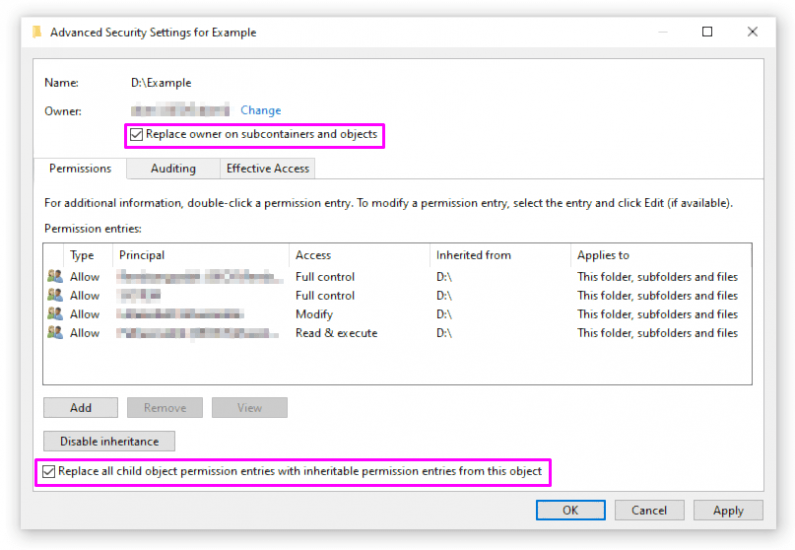Switch to the Auditing tab
The image size is (795, 550).
[x=173, y=169]
